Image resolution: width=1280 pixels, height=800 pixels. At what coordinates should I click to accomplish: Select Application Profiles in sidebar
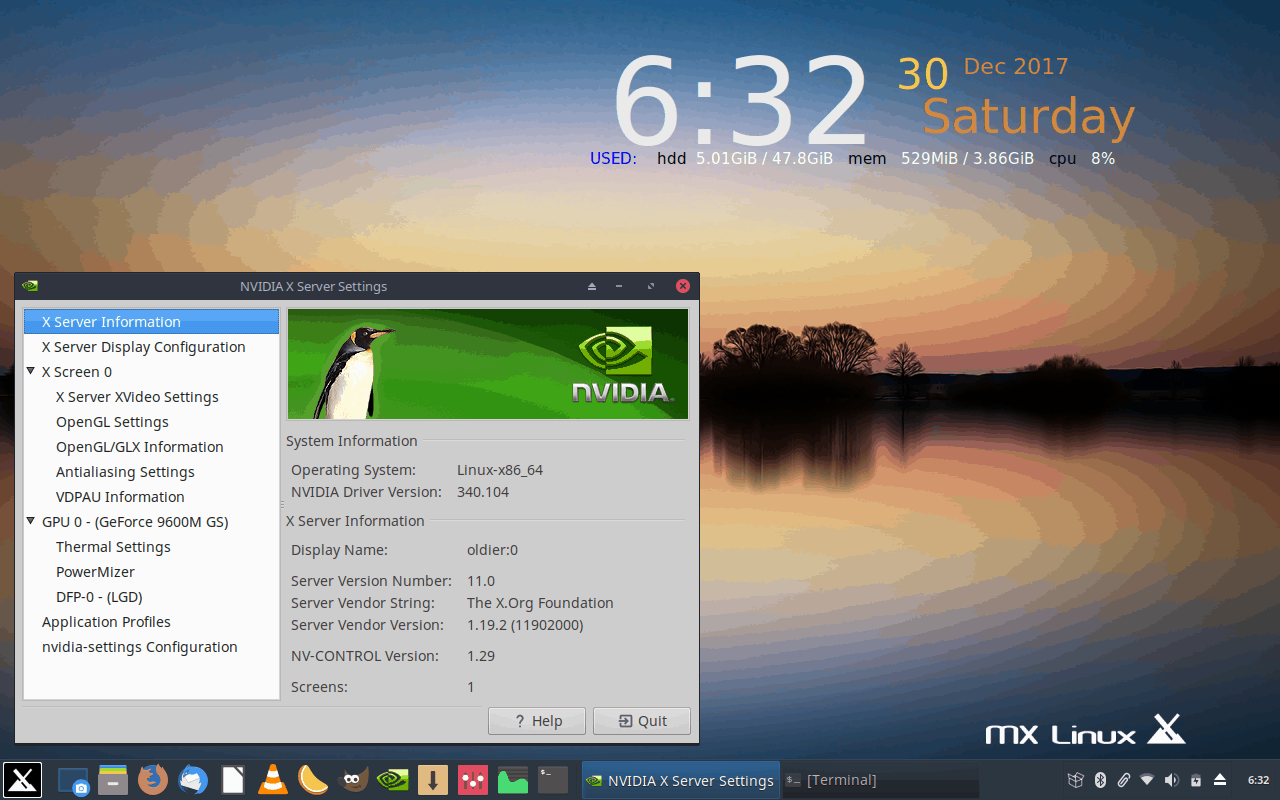click(x=106, y=622)
